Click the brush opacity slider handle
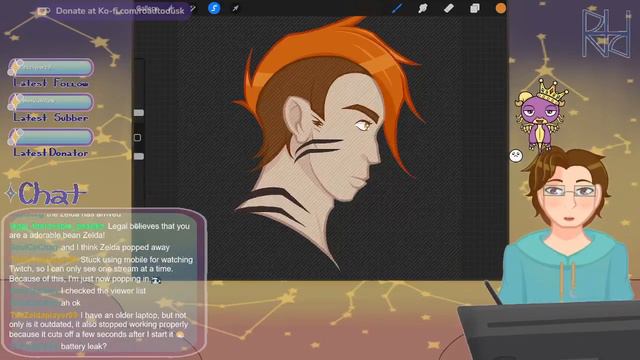Screen dimensions: 640x360 coord(139,156)
